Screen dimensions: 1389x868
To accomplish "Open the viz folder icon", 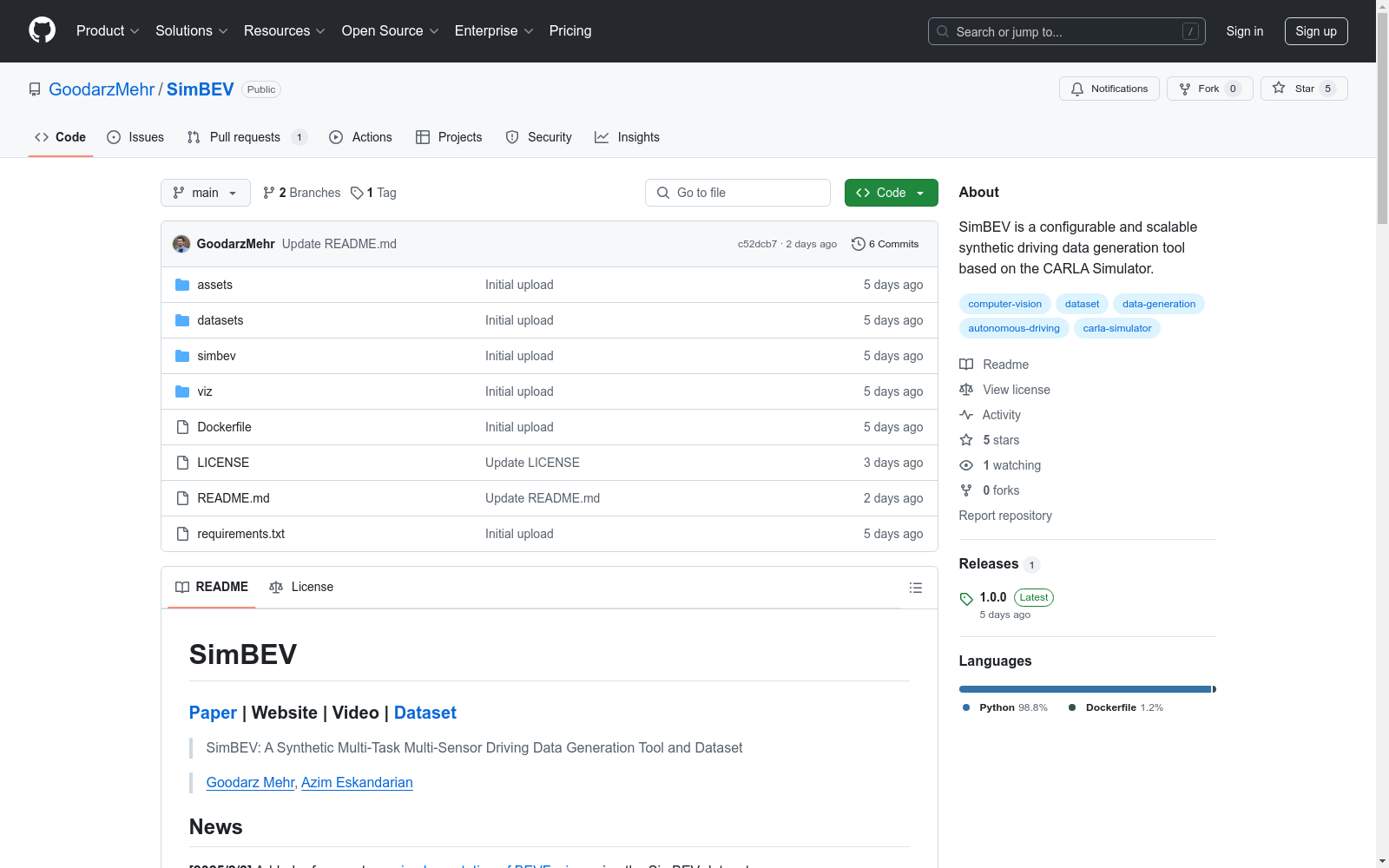I will [x=182, y=391].
